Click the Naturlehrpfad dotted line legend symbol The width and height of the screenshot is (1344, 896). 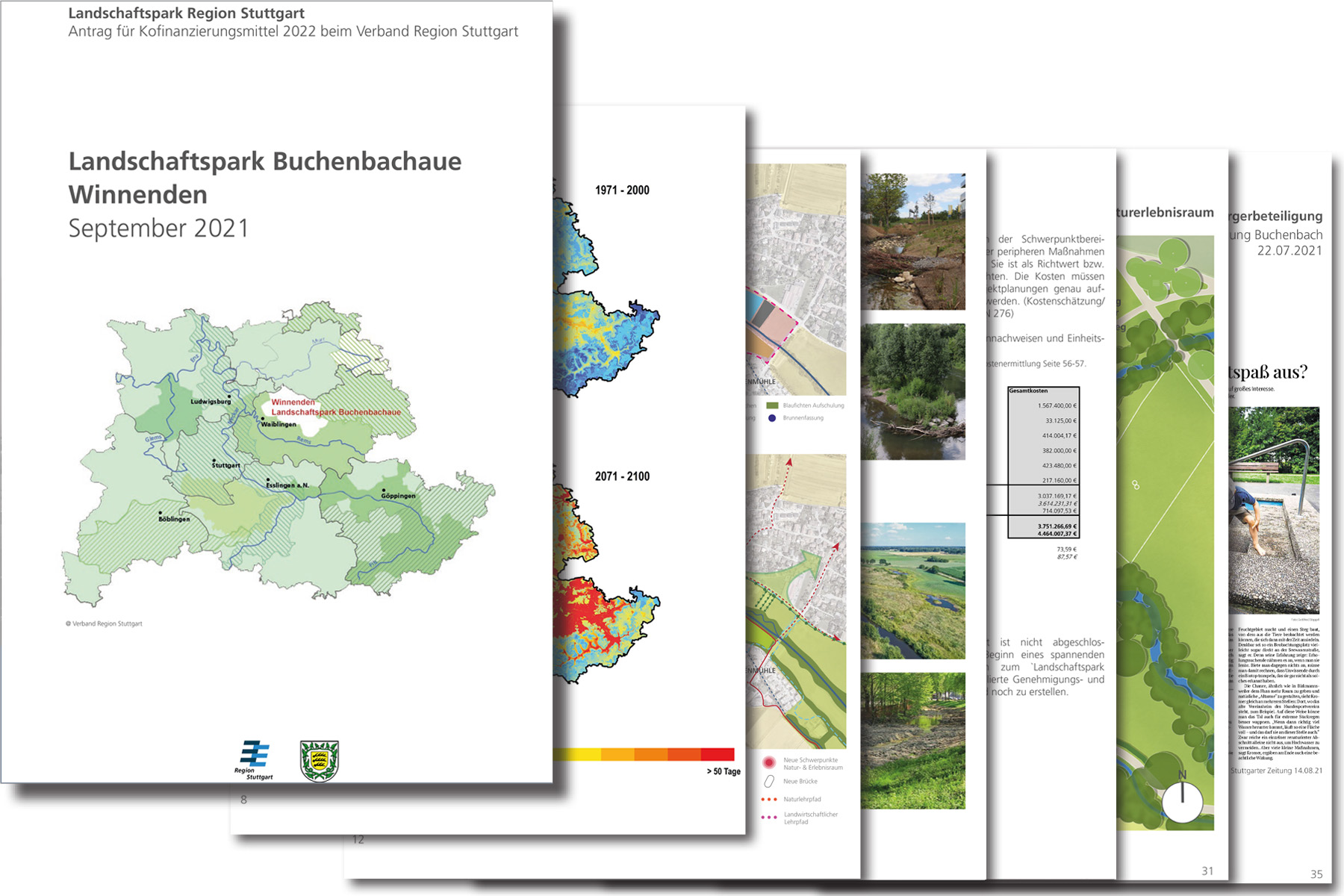768,800
